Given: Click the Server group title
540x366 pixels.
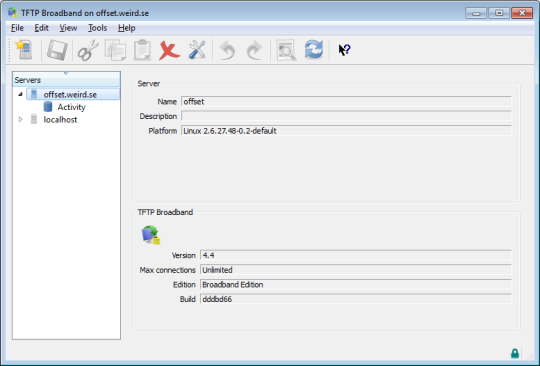Looking at the screenshot, I should pyautogui.click(x=148, y=84).
